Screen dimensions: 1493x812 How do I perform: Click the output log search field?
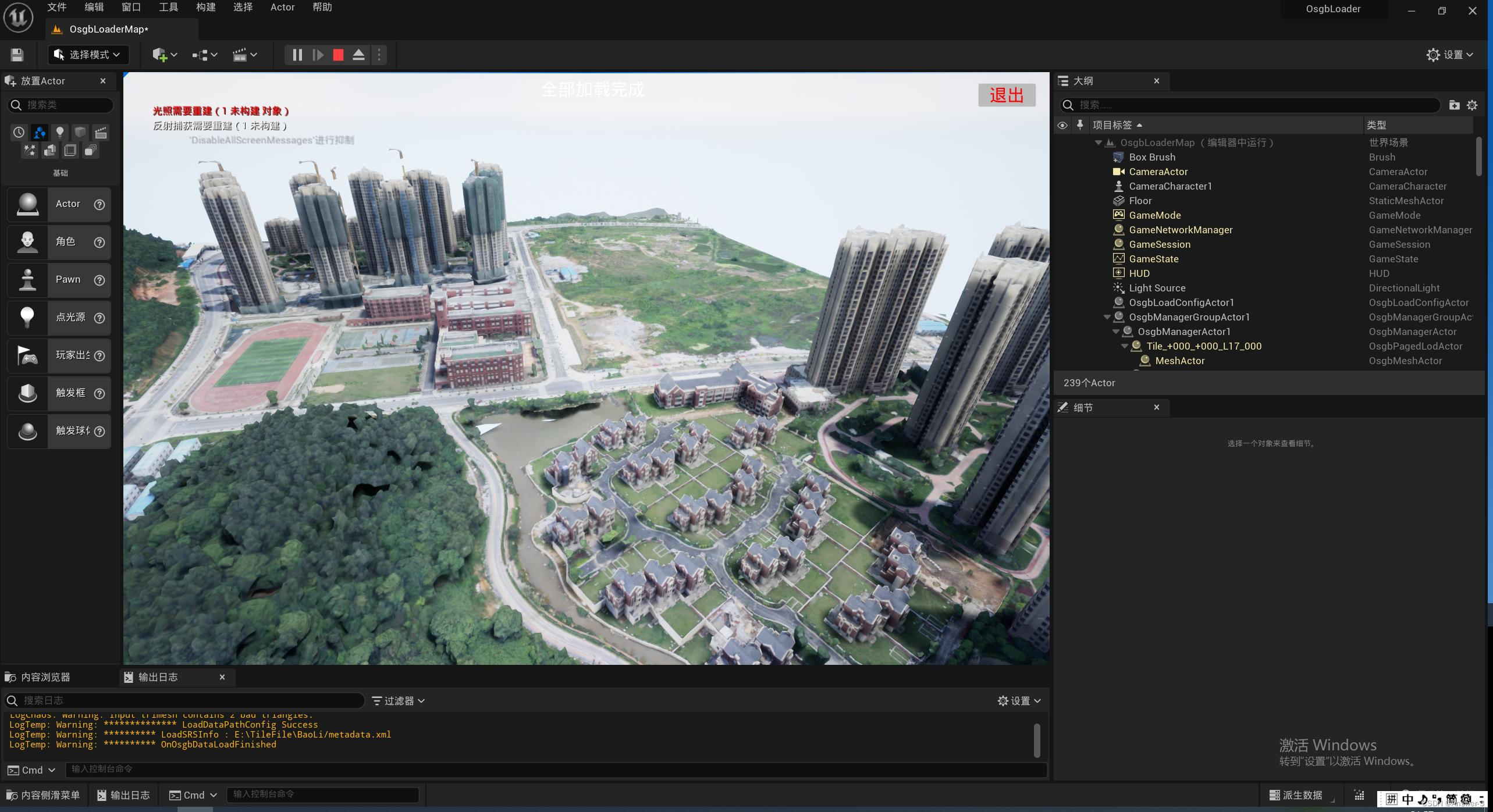(x=186, y=700)
